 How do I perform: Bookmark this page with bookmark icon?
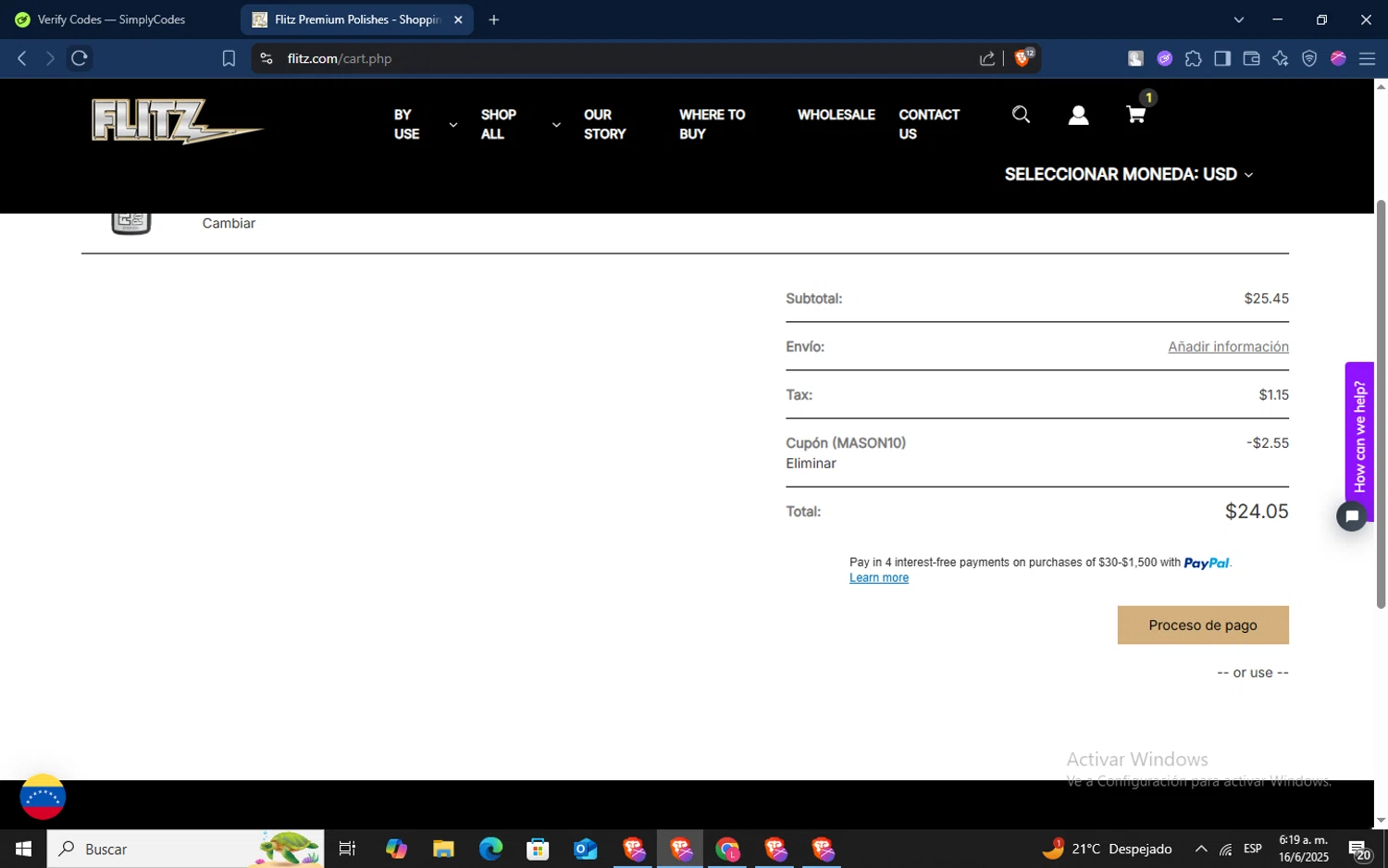coord(229,58)
